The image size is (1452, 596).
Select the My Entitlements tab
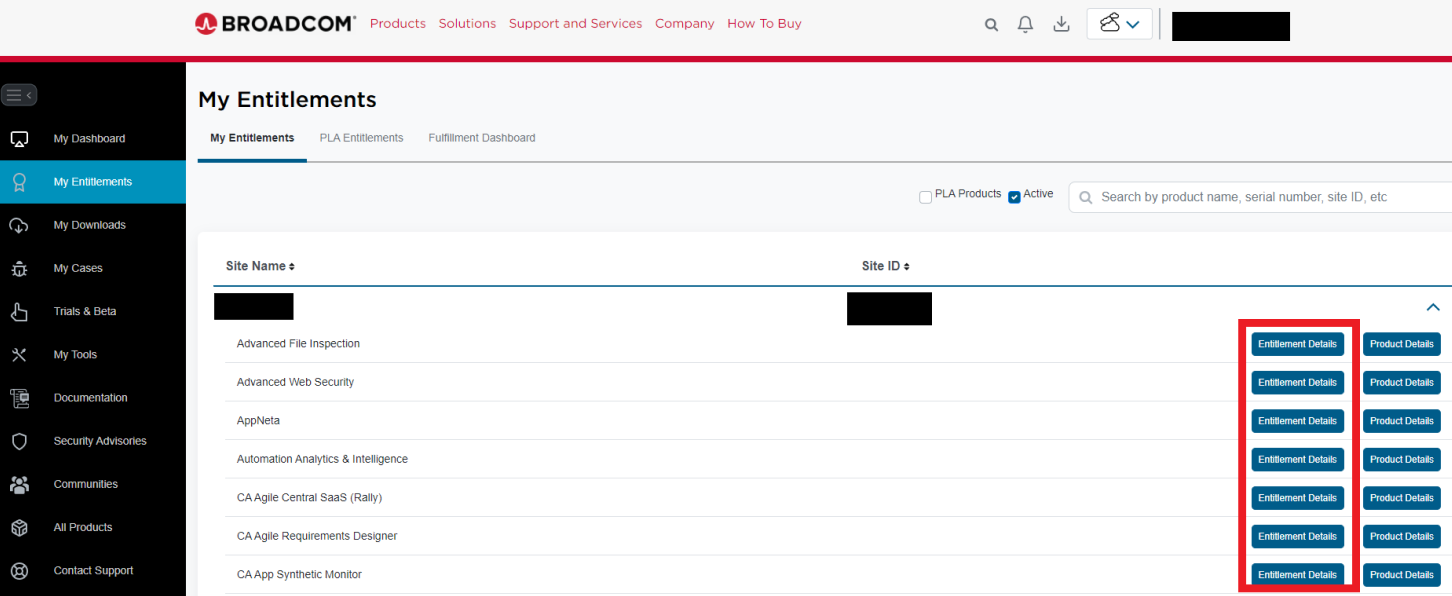(x=252, y=138)
